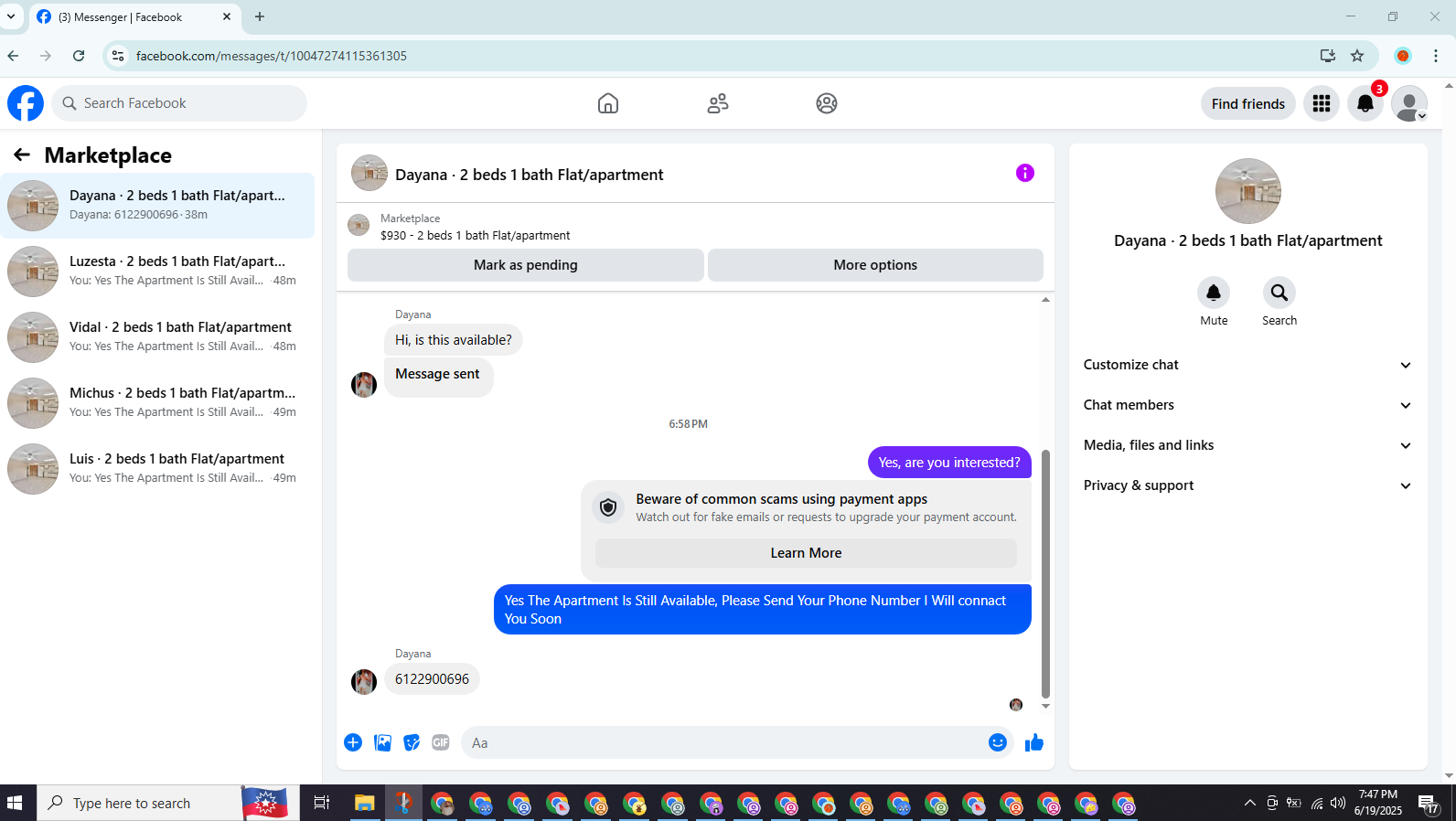Click the address bar URL
This screenshot has width=1456, height=821.
[x=272, y=56]
